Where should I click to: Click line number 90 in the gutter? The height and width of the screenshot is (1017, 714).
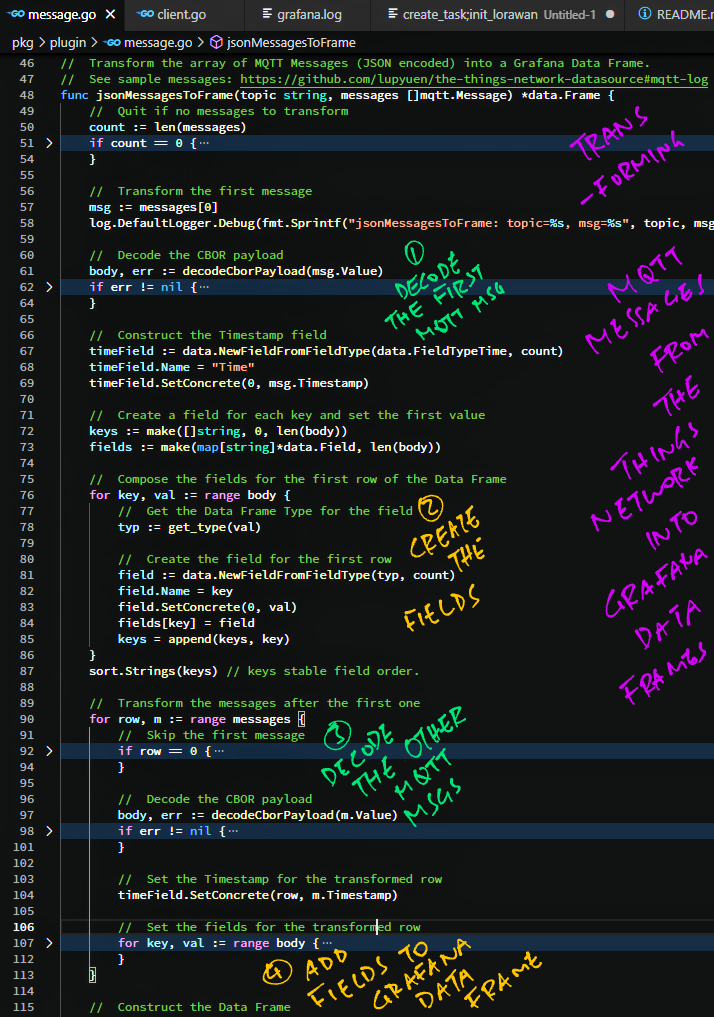[x=26, y=719]
